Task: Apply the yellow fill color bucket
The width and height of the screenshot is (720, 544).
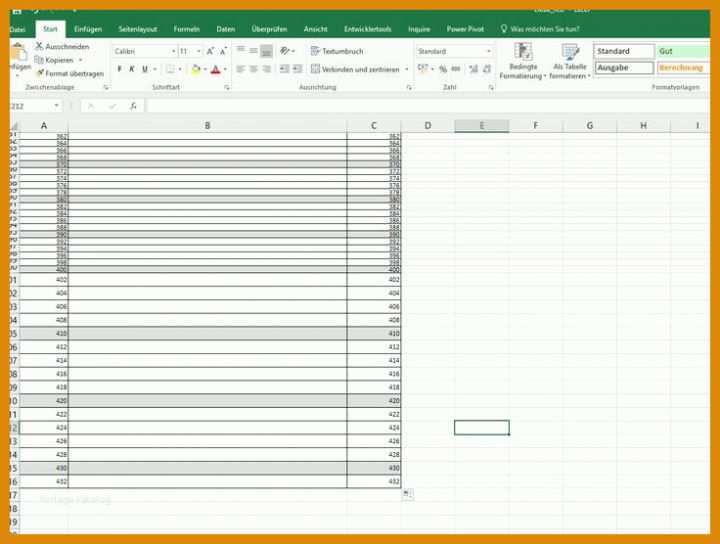Action: [x=196, y=69]
